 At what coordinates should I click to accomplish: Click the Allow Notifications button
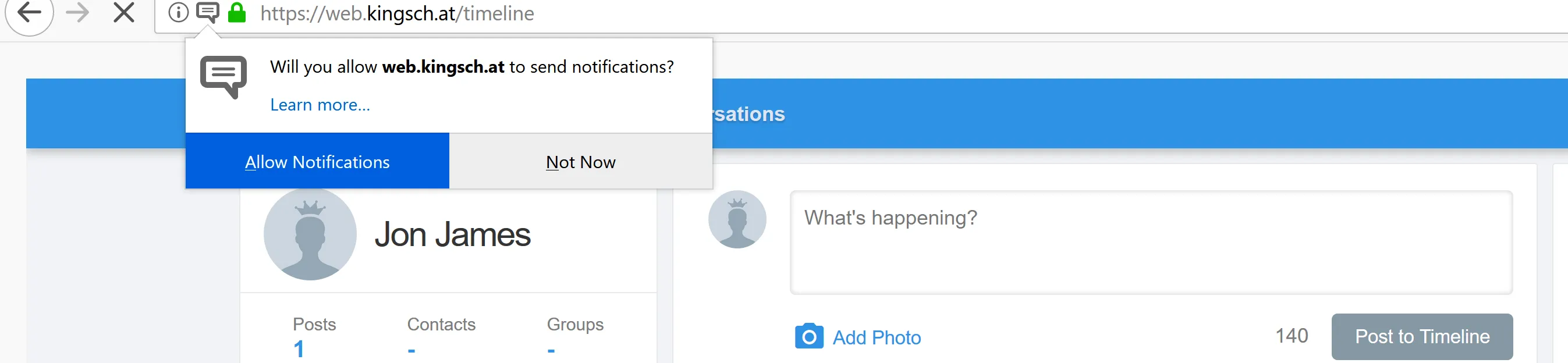point(317,162)
